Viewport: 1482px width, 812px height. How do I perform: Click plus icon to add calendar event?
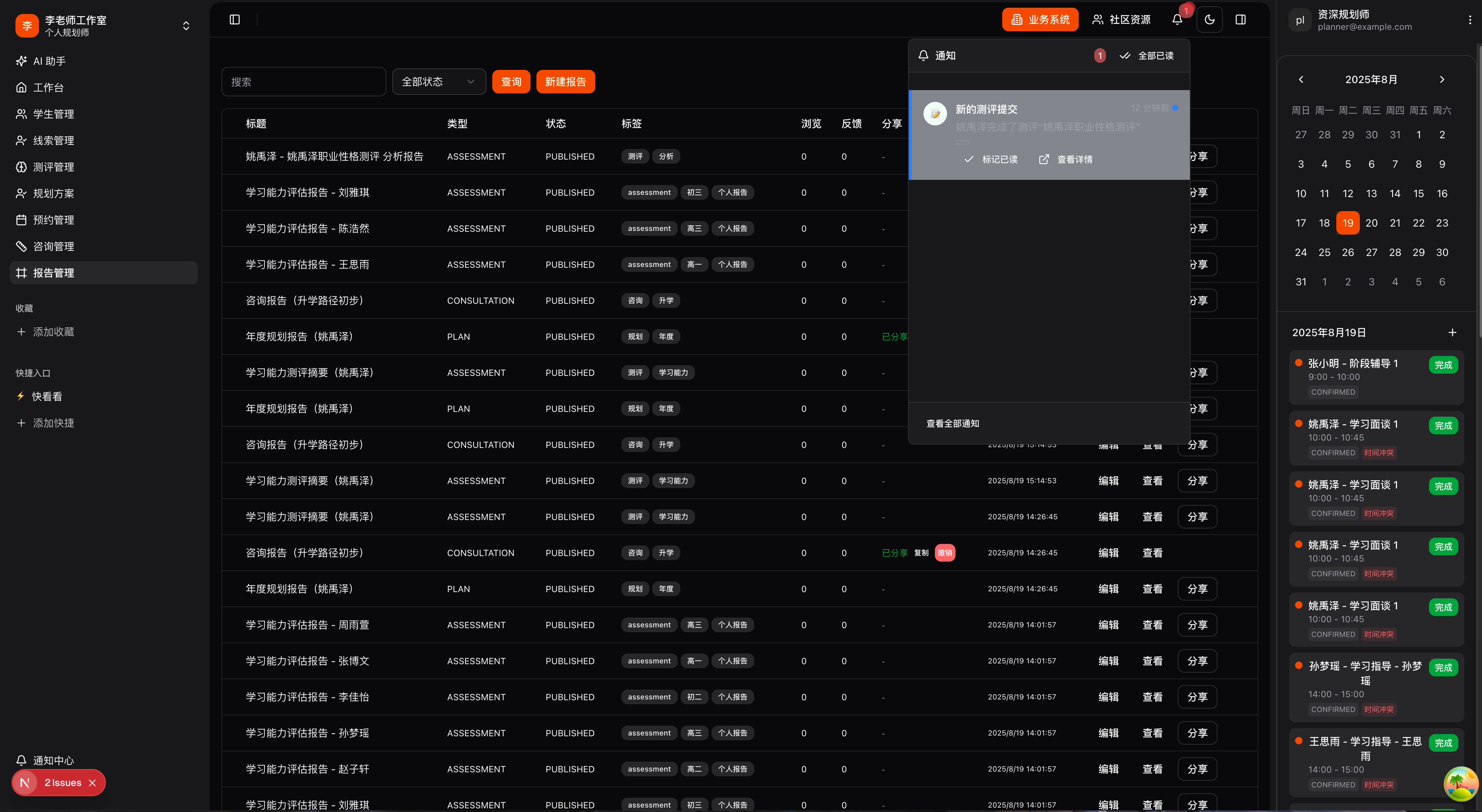[x=1452, y=332]
